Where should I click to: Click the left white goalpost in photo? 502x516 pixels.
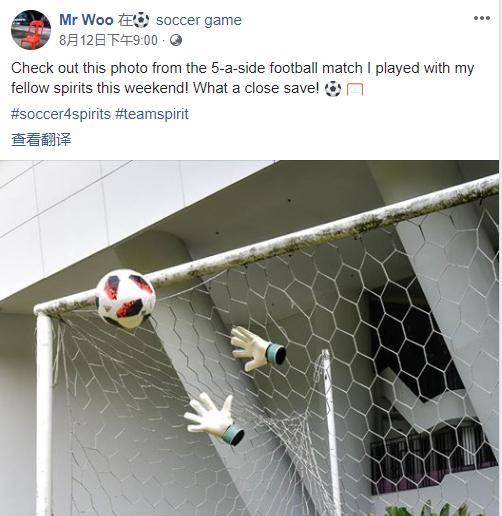coord(45,413)
